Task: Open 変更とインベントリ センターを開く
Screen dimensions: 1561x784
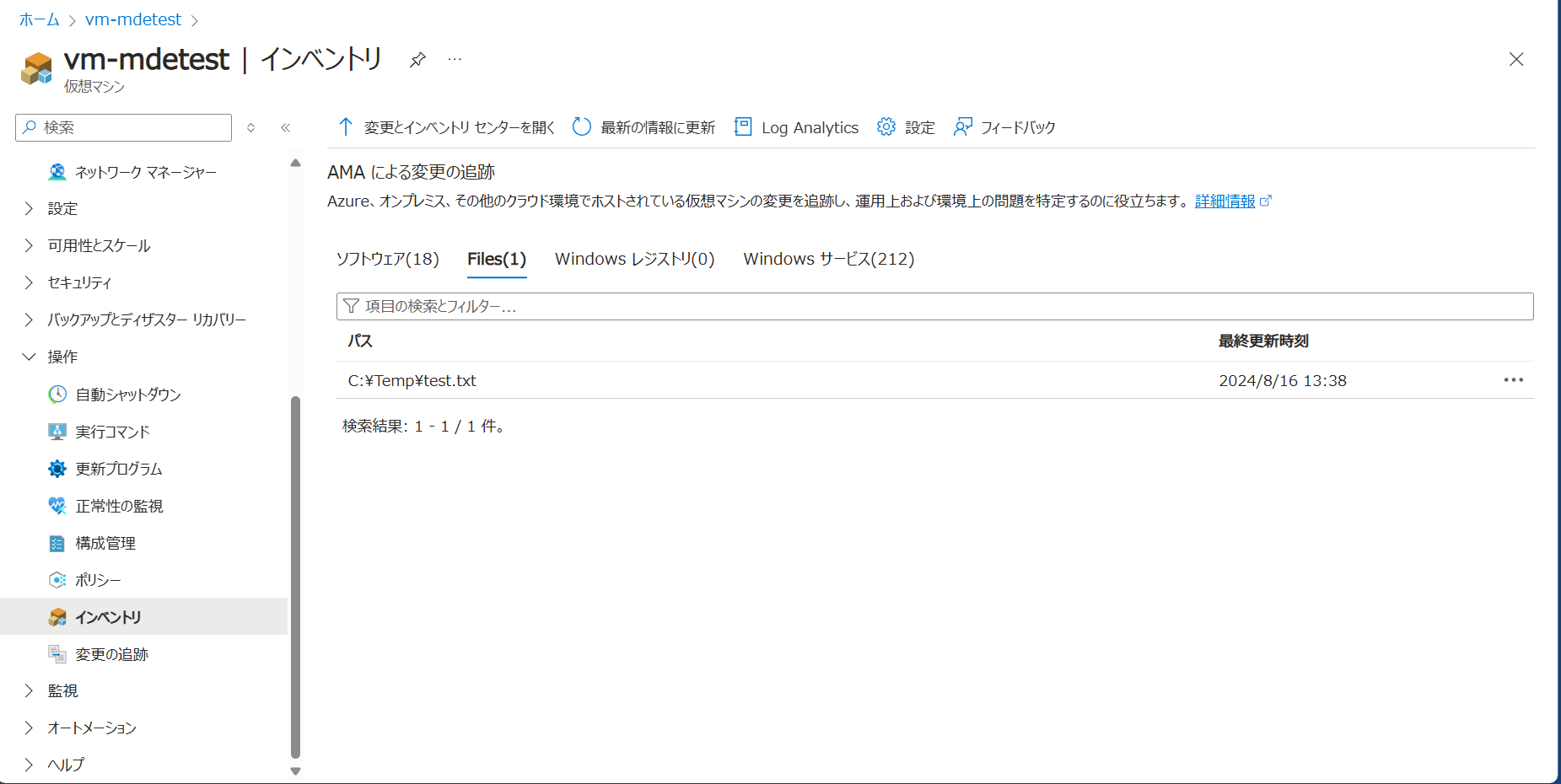Action: (x=446, y=127)
